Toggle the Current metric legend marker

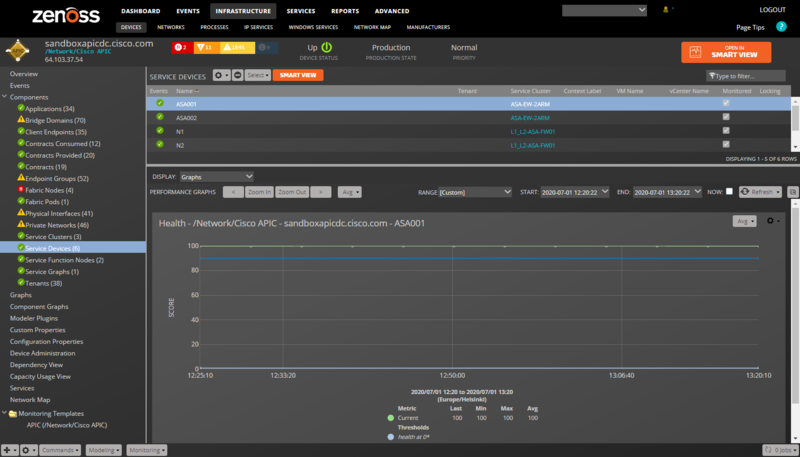391,418
